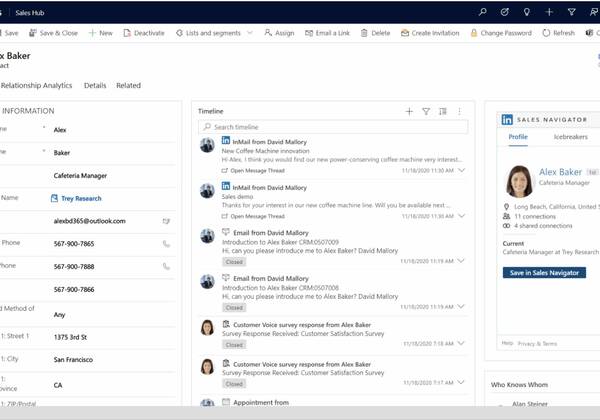Add a new timeline record with plus icon
Image resolution: width=600 pixels, height=420 pixels.
click(x=409, y=111)
